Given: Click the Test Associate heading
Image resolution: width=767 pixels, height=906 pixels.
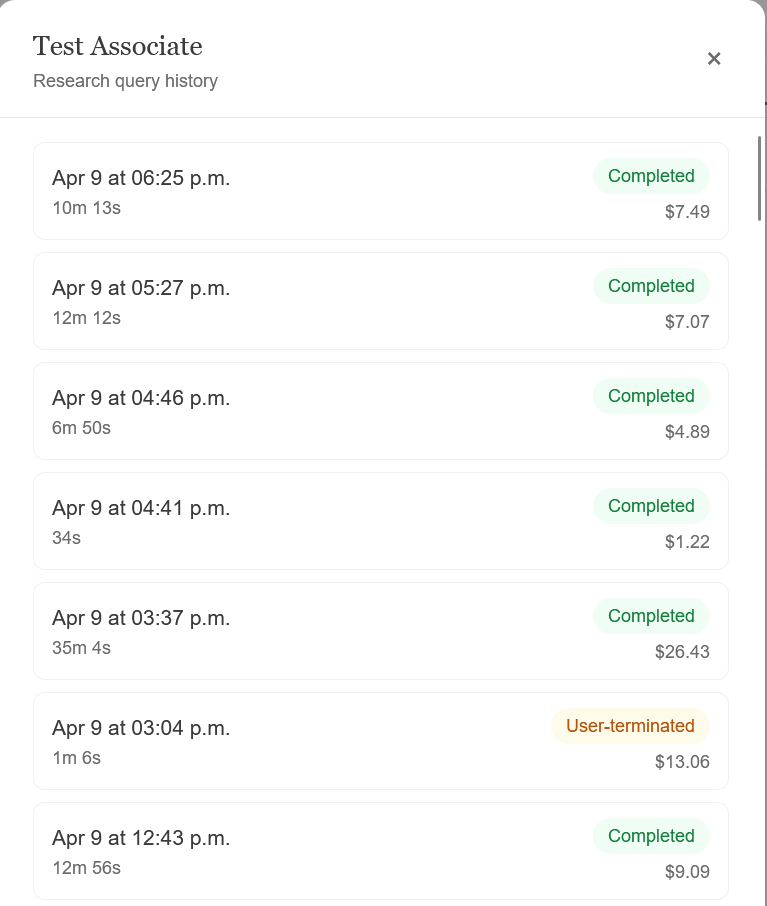Looking at the screenshot, I should (x=117, y=46).
